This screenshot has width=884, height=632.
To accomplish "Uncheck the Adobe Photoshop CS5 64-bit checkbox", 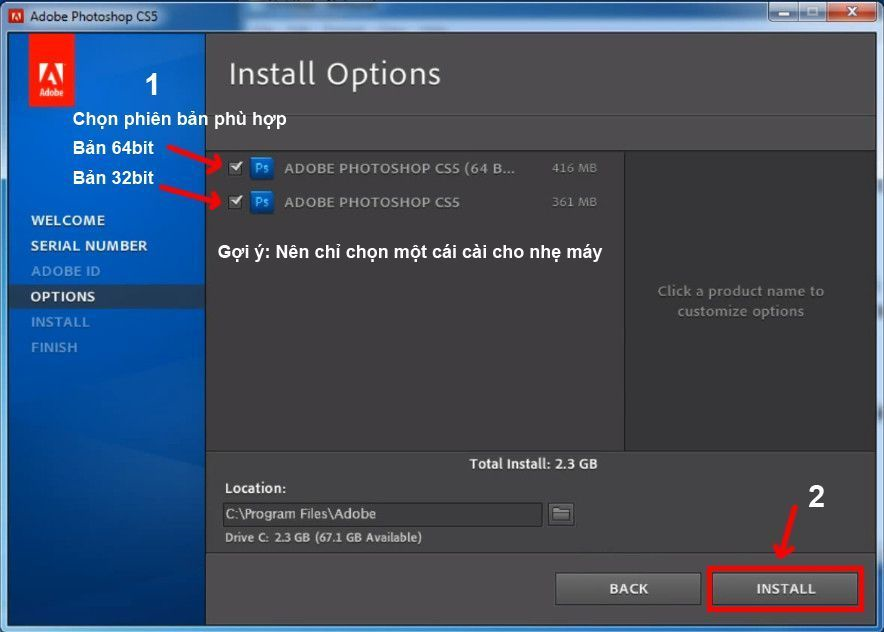I will [236, 168].
